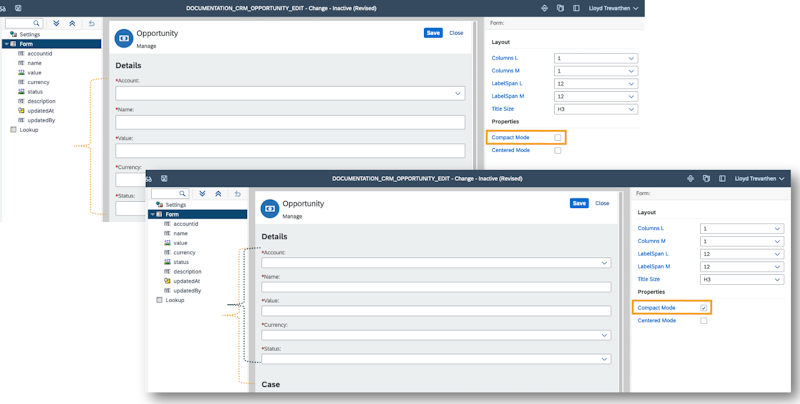Select description tree item in back window
Image resolution: width=800 pixels, height=404 pixels.
[41, 101]
